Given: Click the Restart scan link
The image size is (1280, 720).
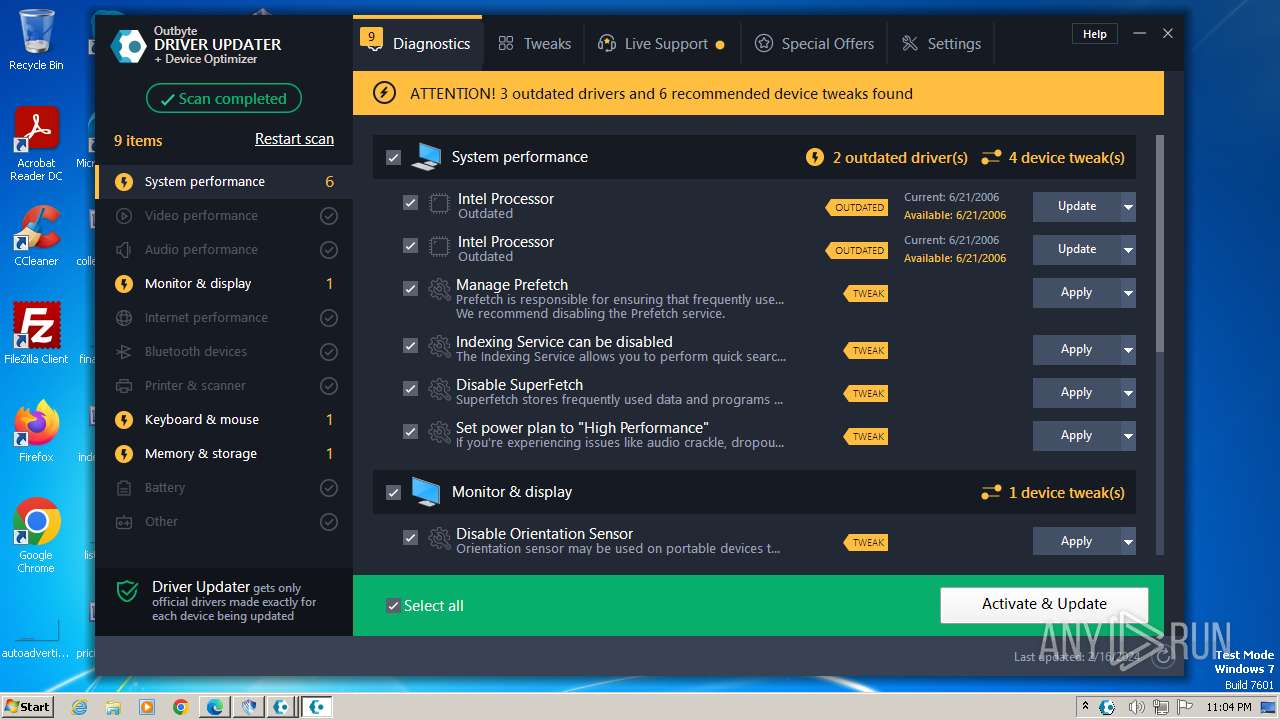Looking at the screenshot, I should click(x=294, y=139).
